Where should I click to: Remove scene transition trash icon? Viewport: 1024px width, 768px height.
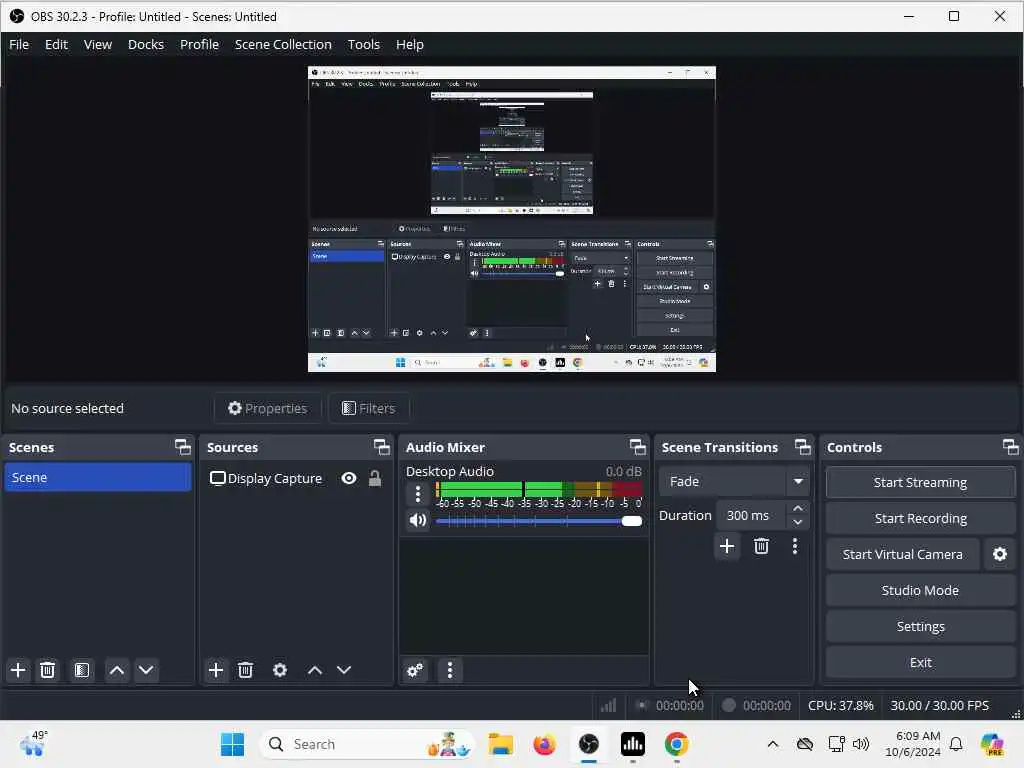click(761, 546)
